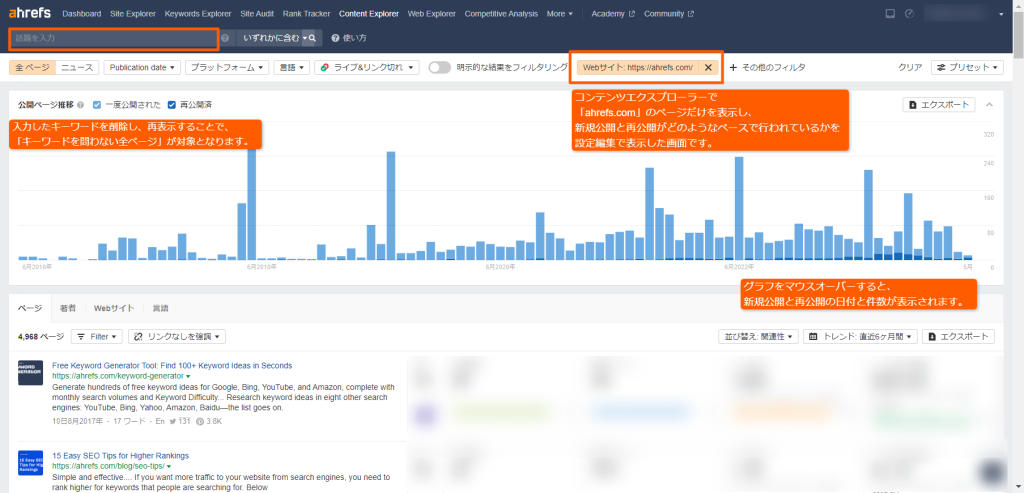Click the monitor icon in top bar
Screen dimensions: 1024x493
pos(890,14)
